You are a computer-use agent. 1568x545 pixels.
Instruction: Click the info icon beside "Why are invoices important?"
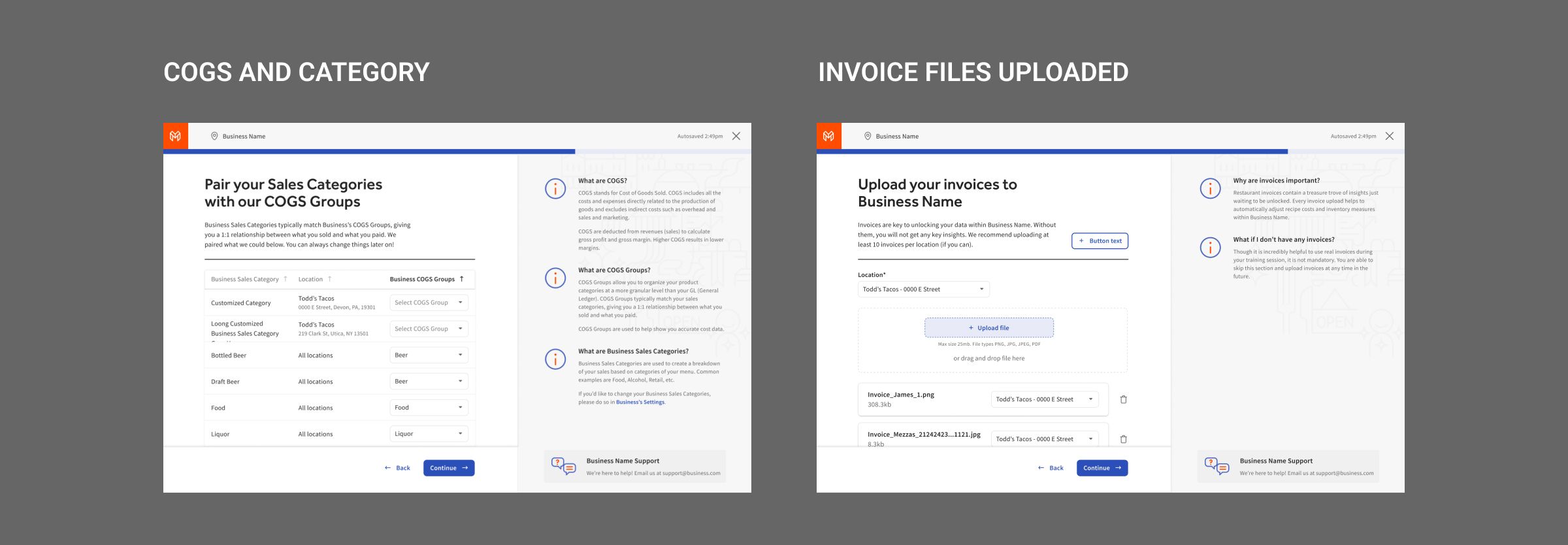(1210, 189)
